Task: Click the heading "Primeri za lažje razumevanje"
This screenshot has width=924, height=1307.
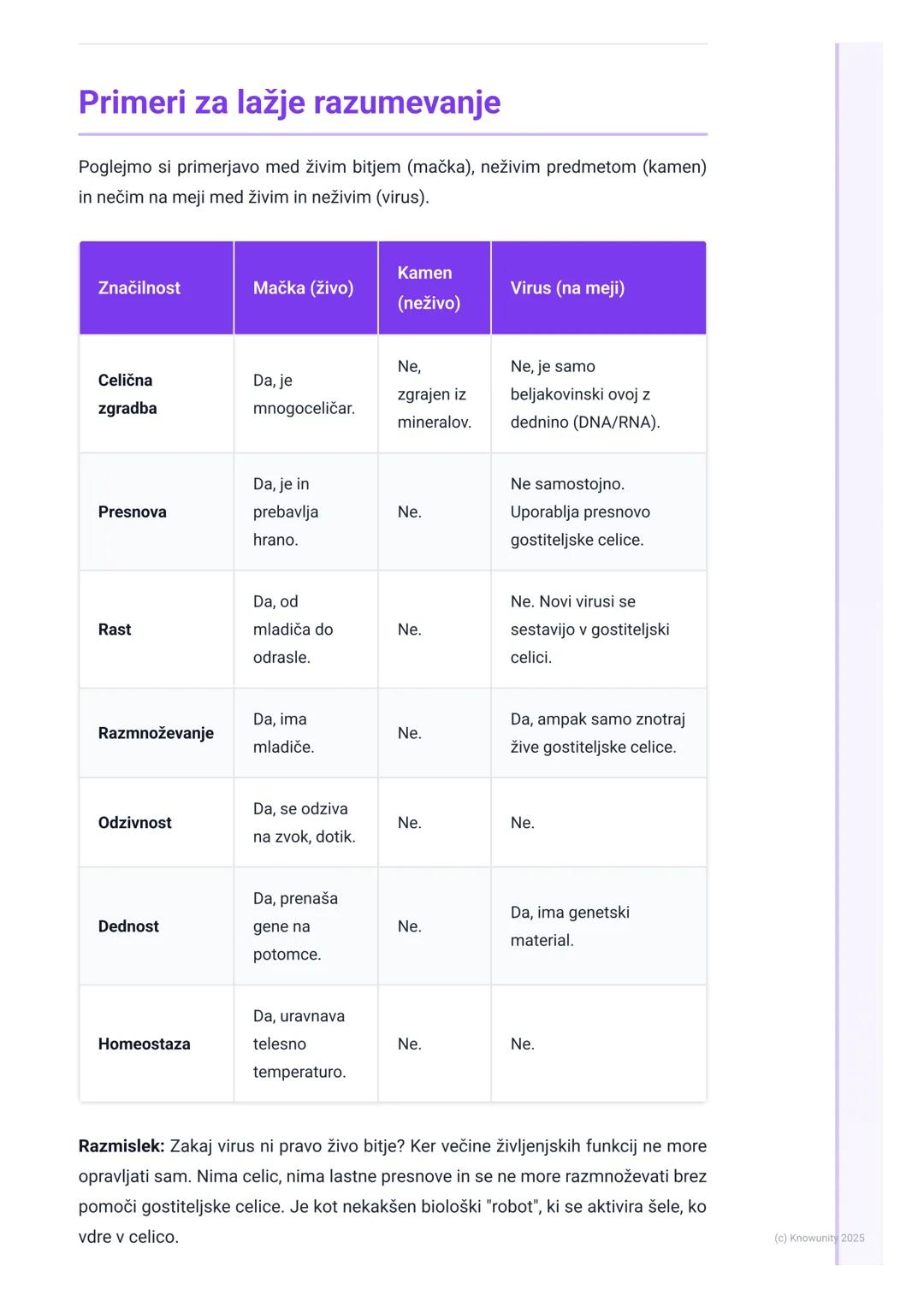Action: [289, 102]
